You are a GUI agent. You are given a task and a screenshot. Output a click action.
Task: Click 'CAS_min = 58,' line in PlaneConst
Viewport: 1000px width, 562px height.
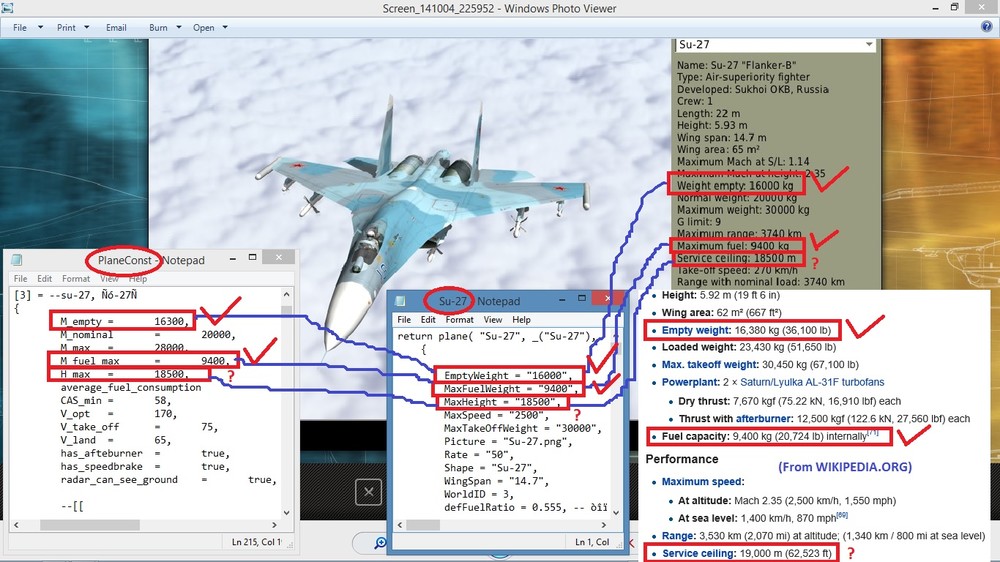(116, 401)
